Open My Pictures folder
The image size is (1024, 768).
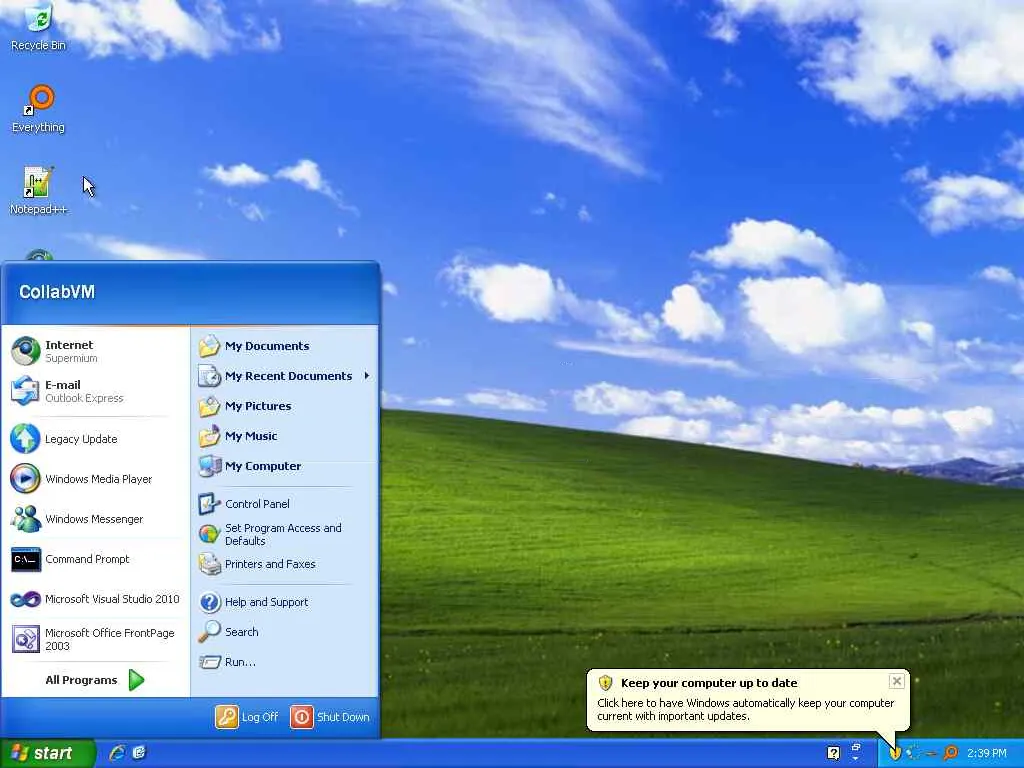tap(284, 406)
